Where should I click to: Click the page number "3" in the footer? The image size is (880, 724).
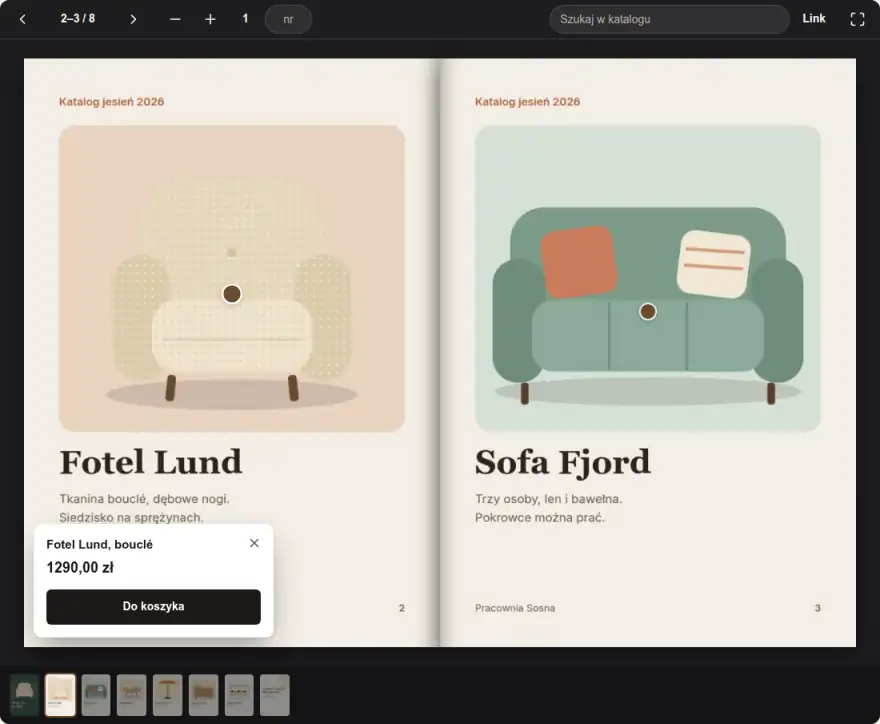click(x=818, y=608)
